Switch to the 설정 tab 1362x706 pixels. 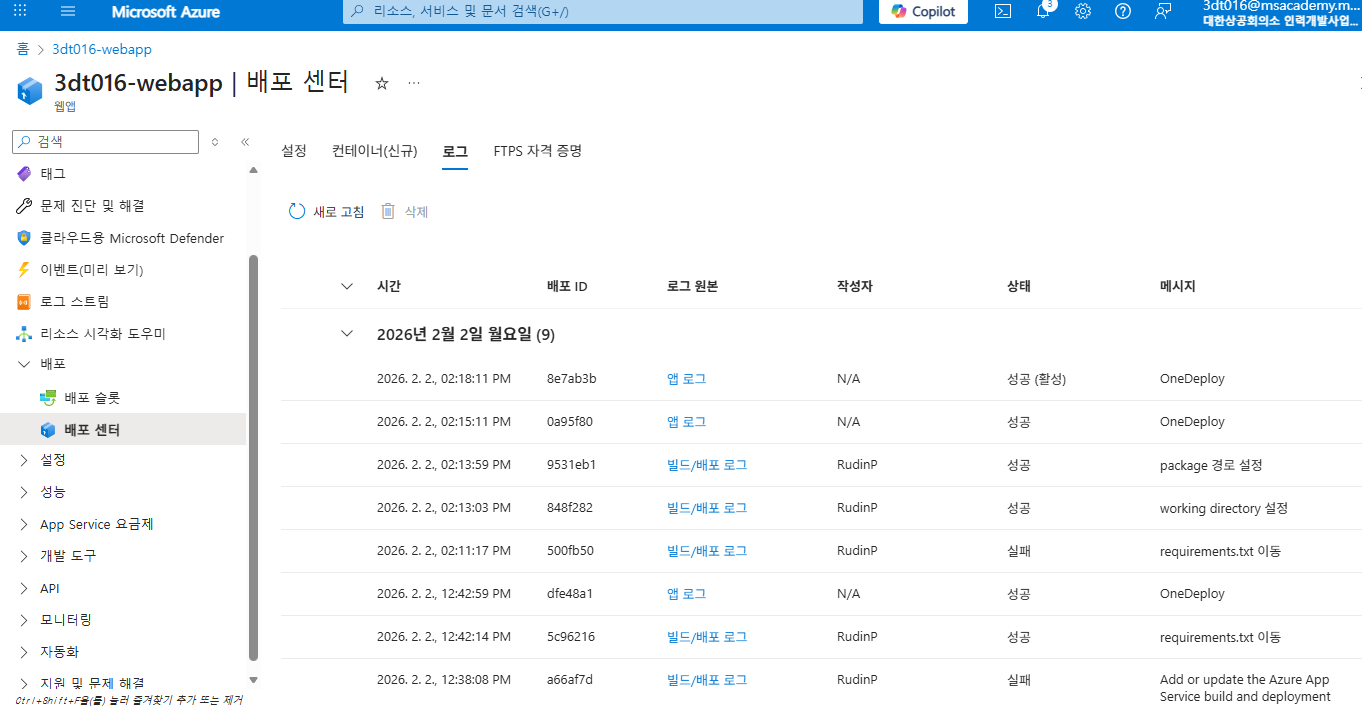(x=294, y=151)
